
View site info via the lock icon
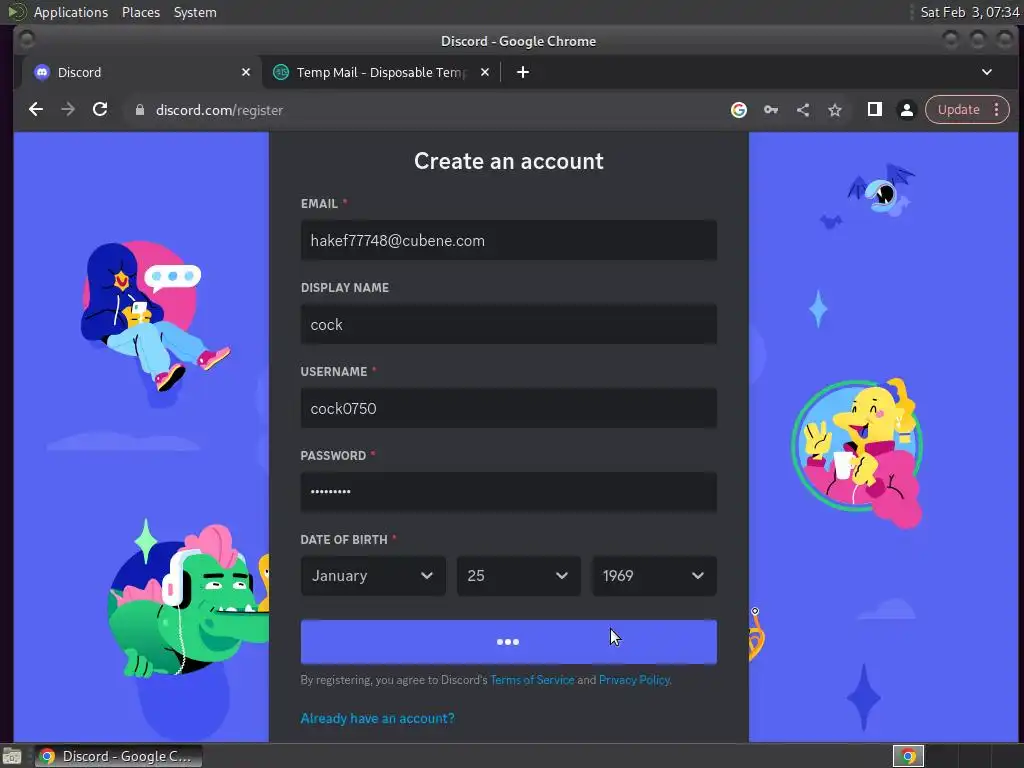point(139,110)
